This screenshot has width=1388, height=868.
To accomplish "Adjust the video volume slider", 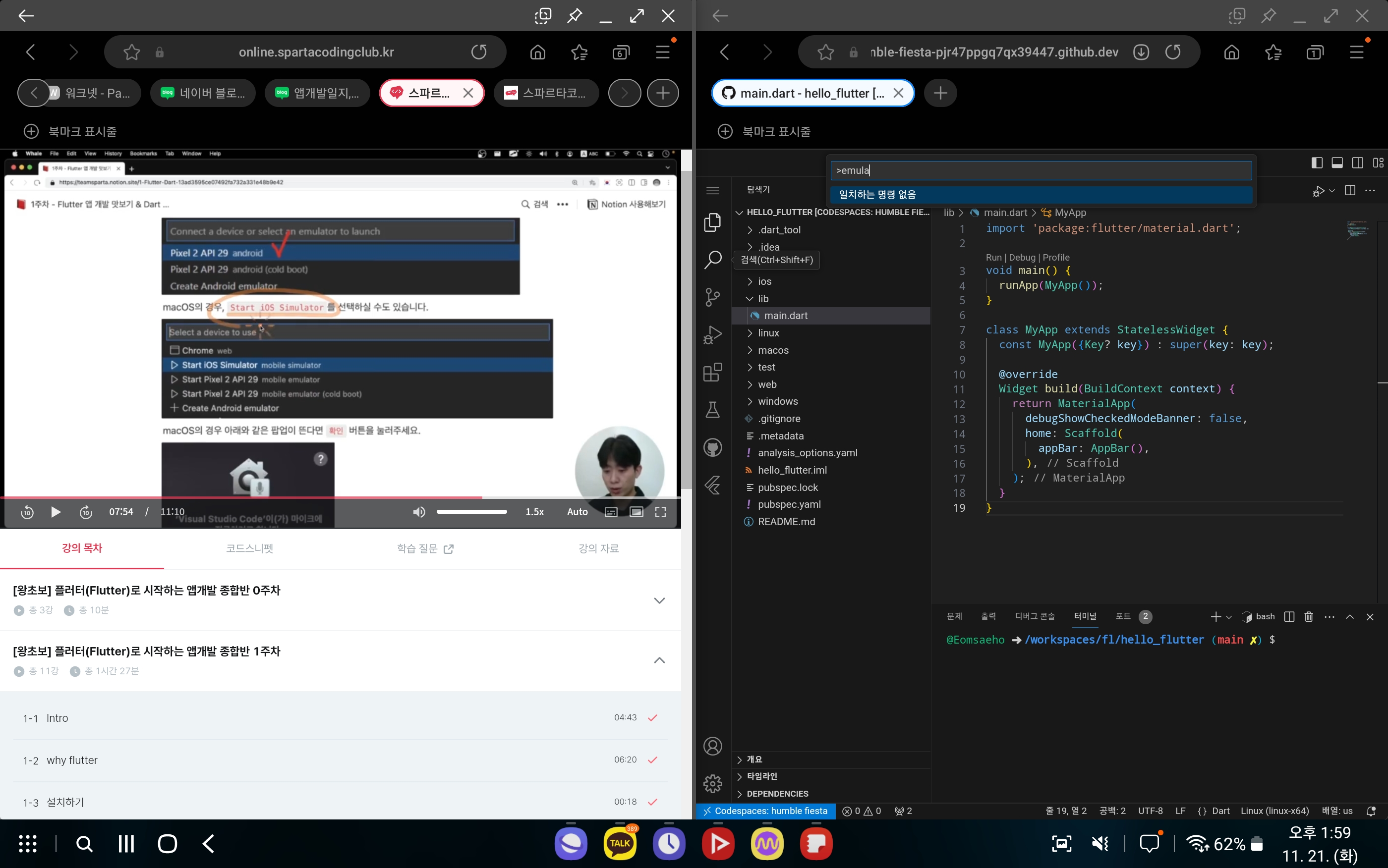I will pos(471,511).
